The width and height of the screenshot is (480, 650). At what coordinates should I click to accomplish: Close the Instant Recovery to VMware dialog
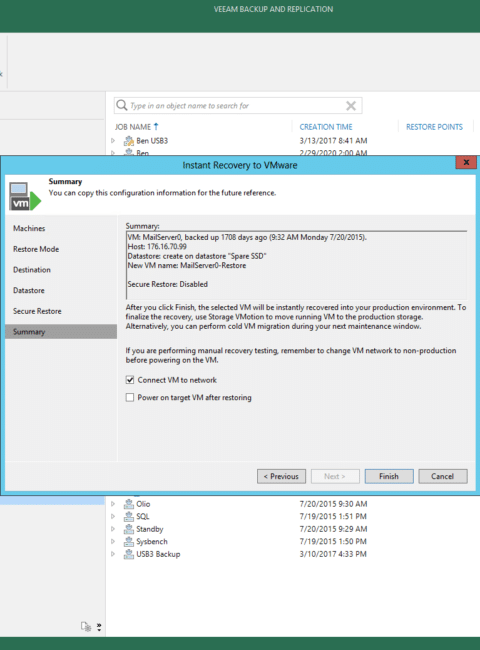pyautogui.click(x=466, y=162)
